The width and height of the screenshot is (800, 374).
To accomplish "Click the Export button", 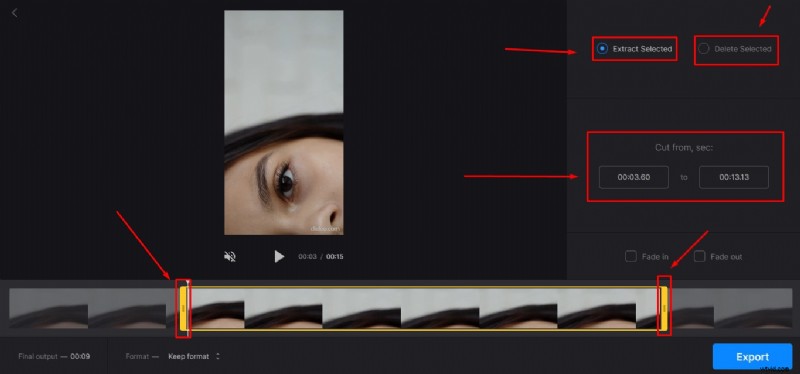I will 752,357.
